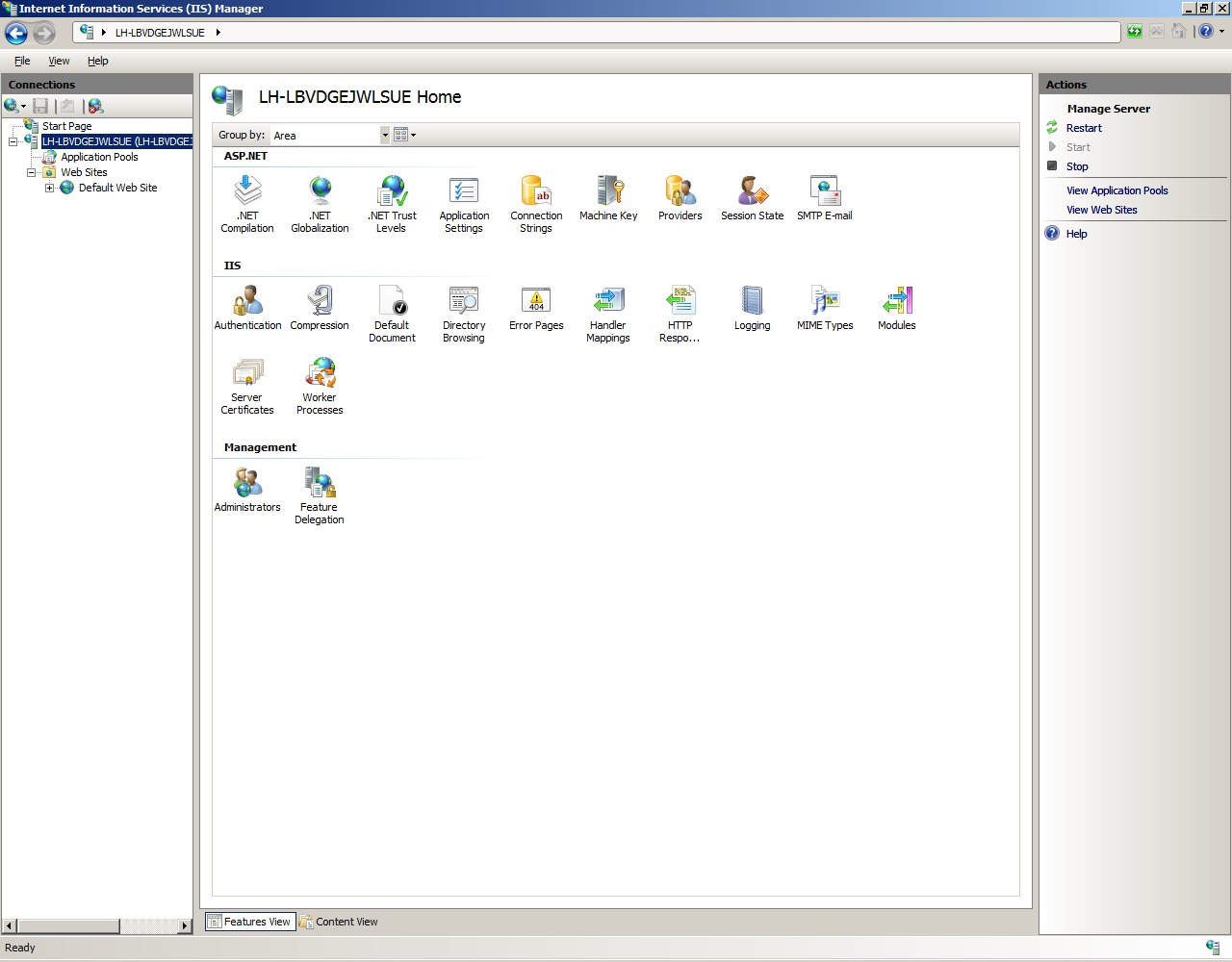Screen dimensions: 1232x962
Task: Open Machine Key feature
Action: [608, 198]
